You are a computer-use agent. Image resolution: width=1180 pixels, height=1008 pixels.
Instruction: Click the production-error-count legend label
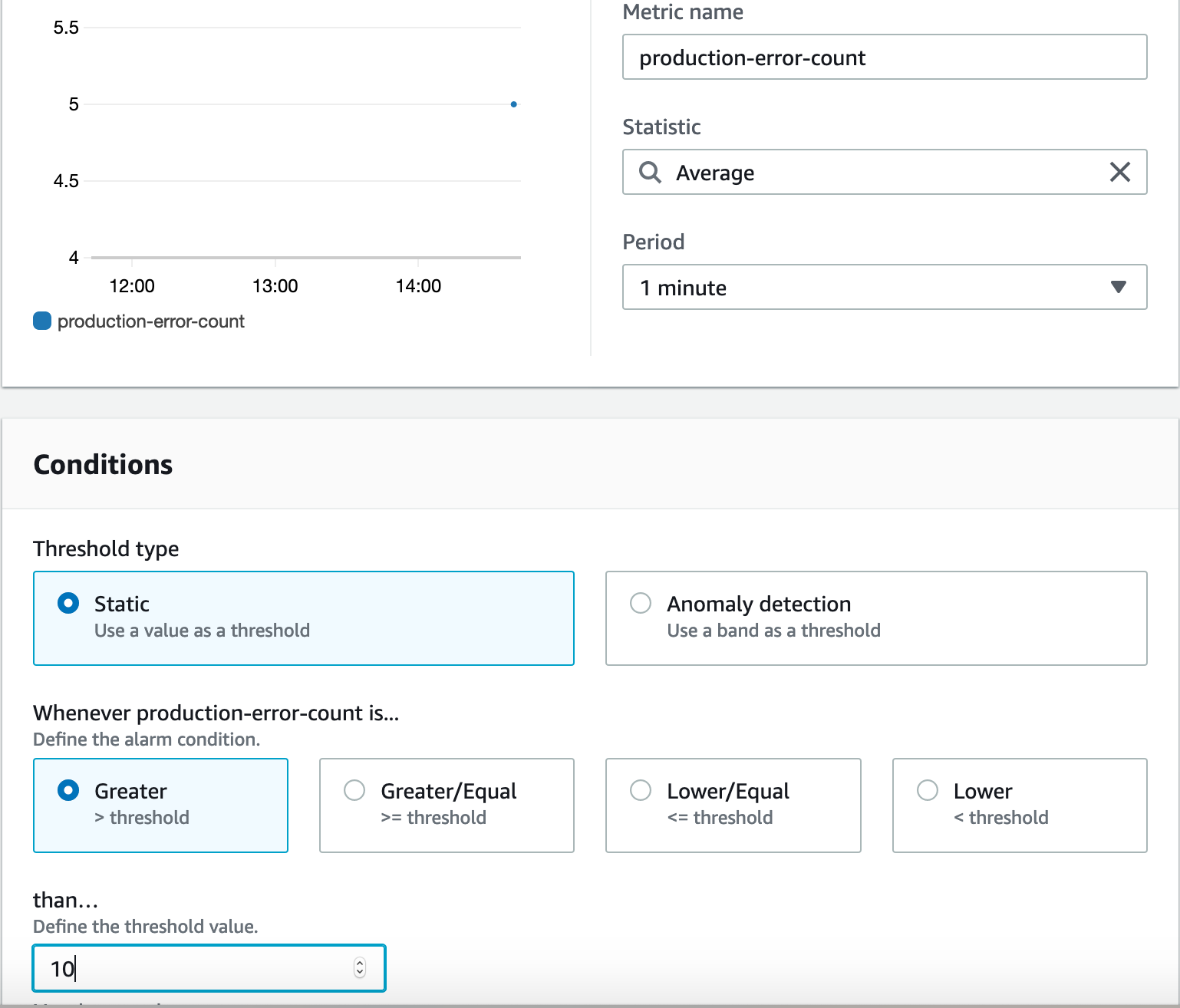[151, 321]
